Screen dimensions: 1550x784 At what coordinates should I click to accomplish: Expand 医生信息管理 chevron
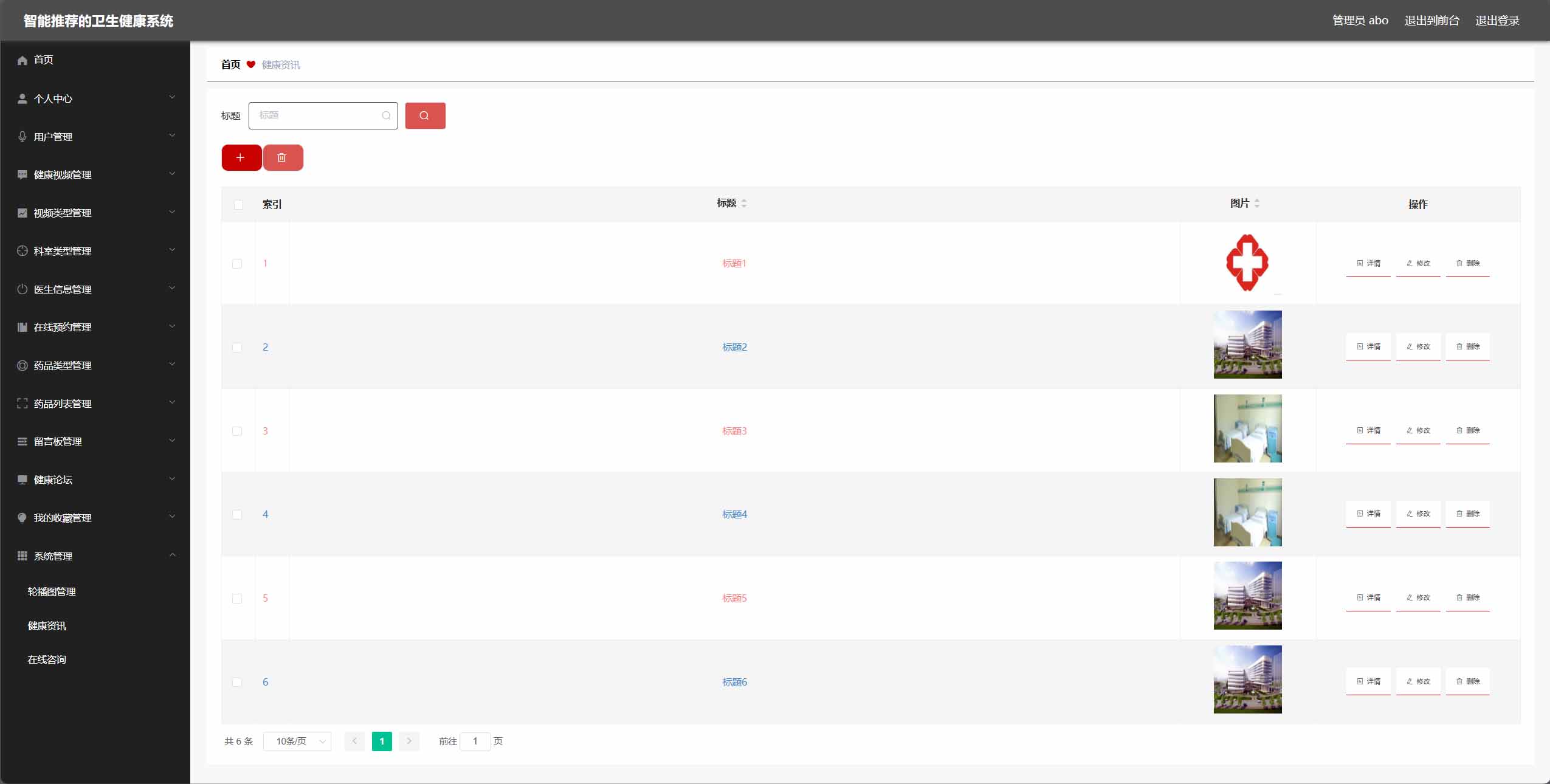(172, 288)
